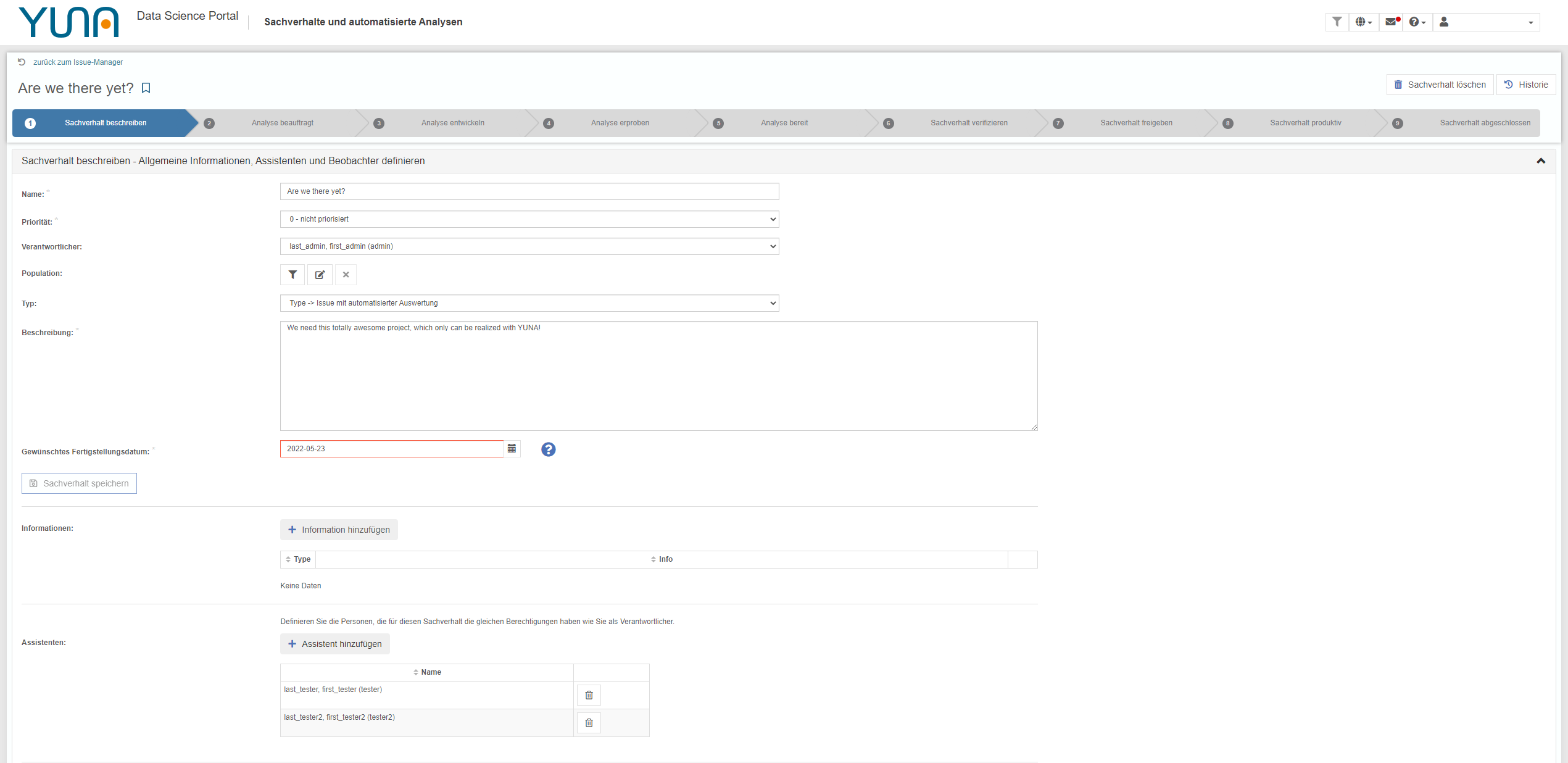The width and height of the screenshot is (1568, 763).
Task: Toggle the bookmark next to title
Action: 146,88
